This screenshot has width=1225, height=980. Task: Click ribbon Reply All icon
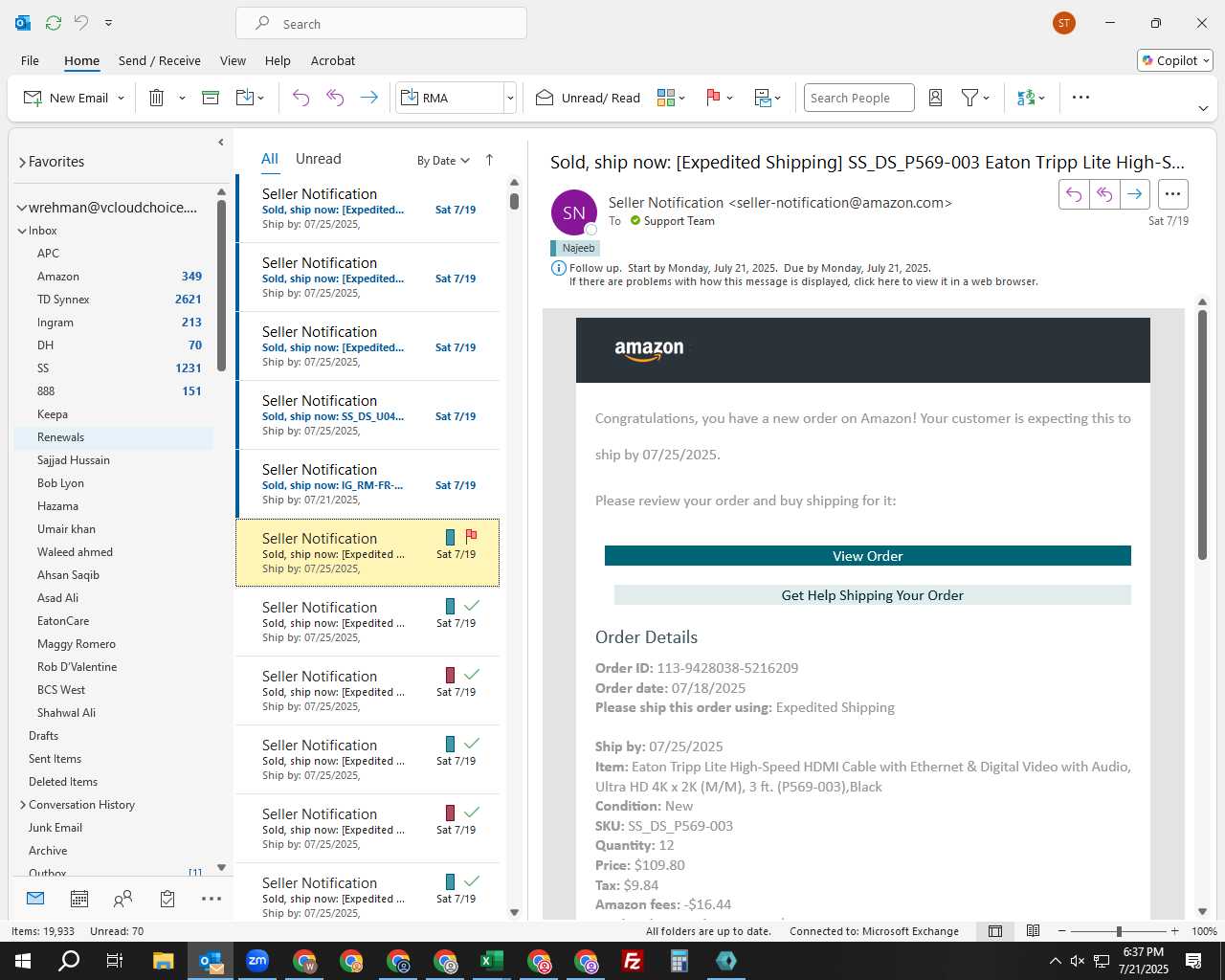(335, 98)
